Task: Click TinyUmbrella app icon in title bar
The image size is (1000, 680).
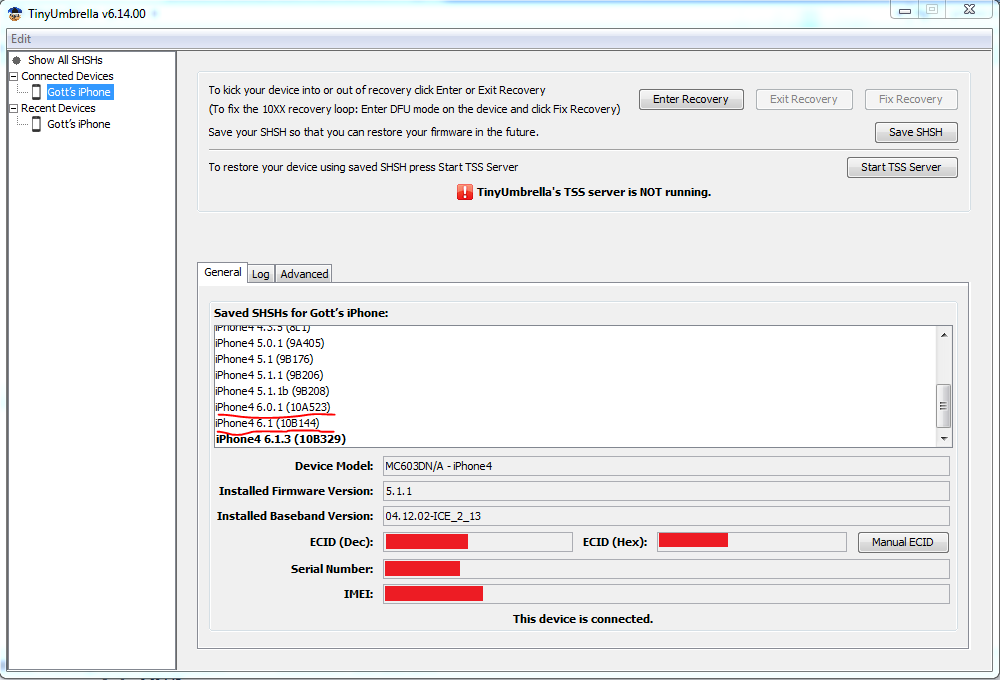Action: coord(15,13)
